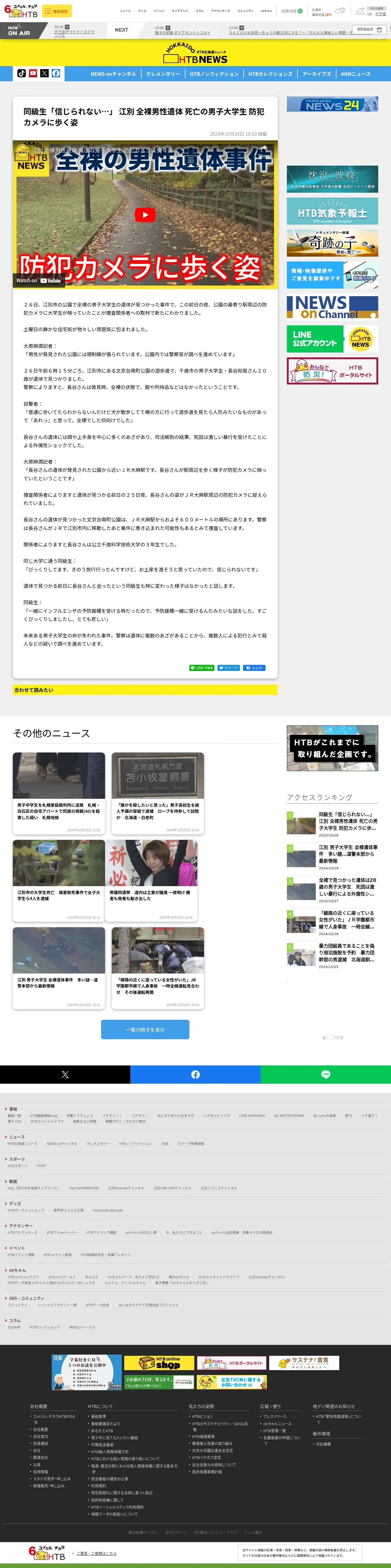Image resolution: width=391 pixels, height=1568 pixels.
Task: Open the 奇跡の子 documentary banner
Action: tap(333, 243)
